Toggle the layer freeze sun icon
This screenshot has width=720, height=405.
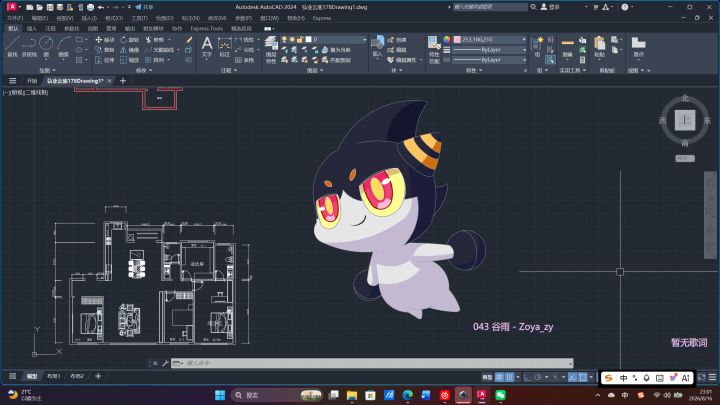(x=292, y=39)
